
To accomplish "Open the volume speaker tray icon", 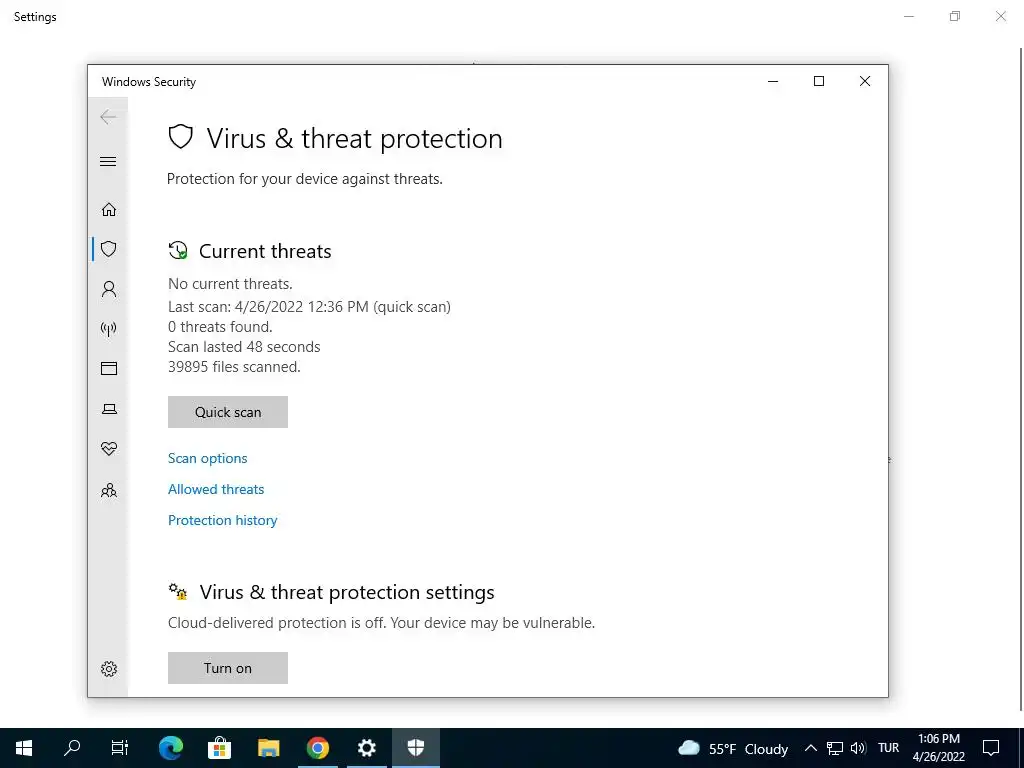I will pyautogui.click(x=858, y=748).
